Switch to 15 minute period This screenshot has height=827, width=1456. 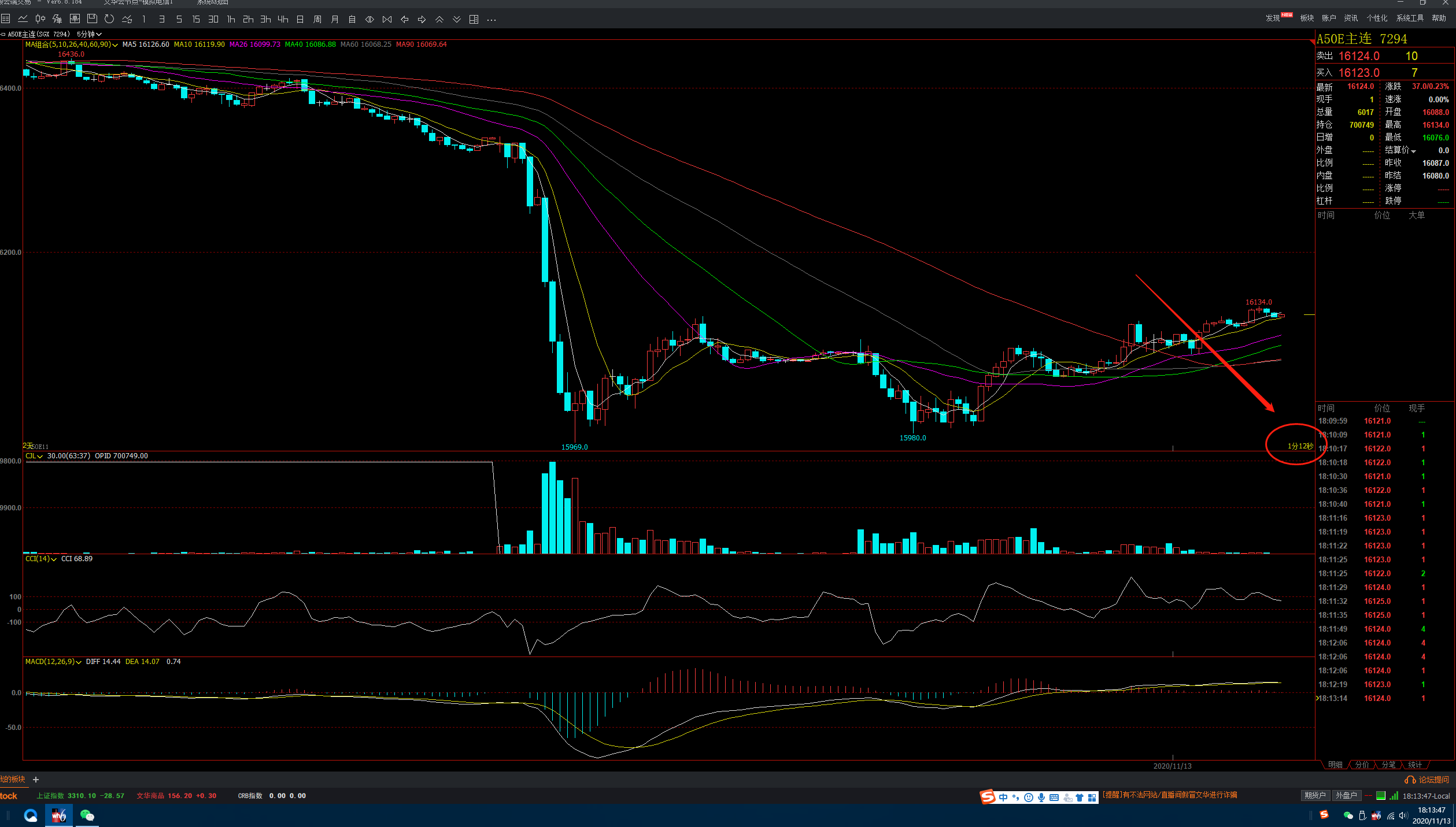(196, 19)
